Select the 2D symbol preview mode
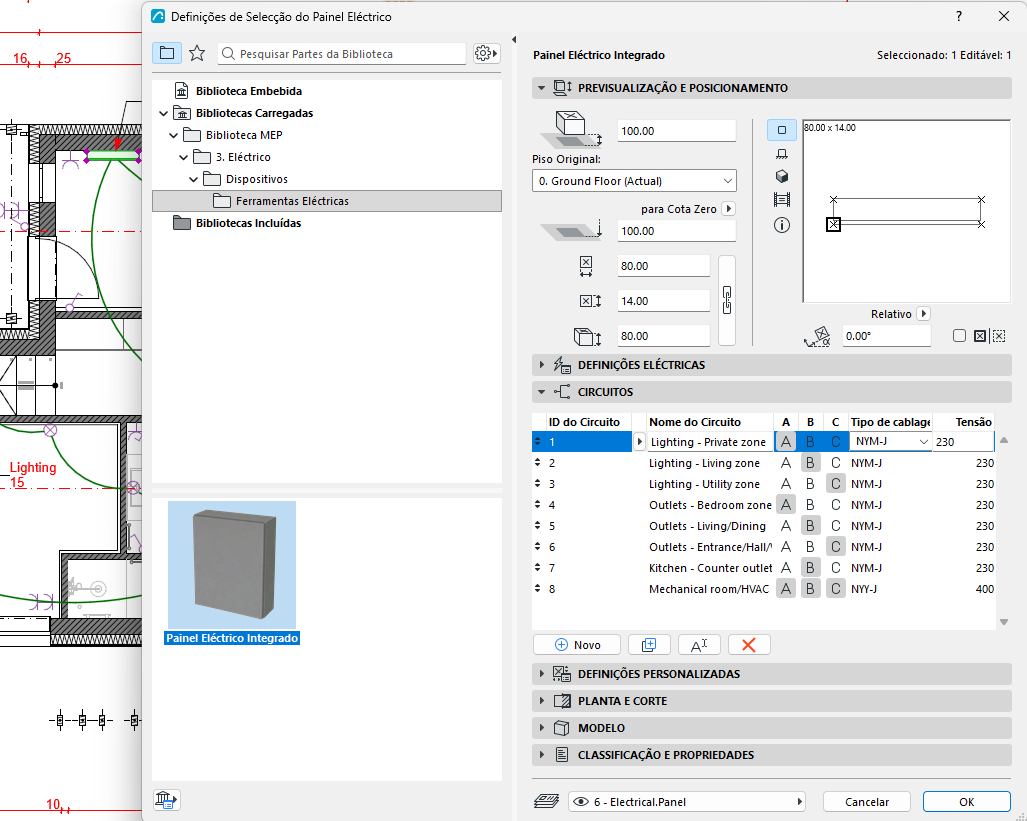 click(x=781, y=130)
